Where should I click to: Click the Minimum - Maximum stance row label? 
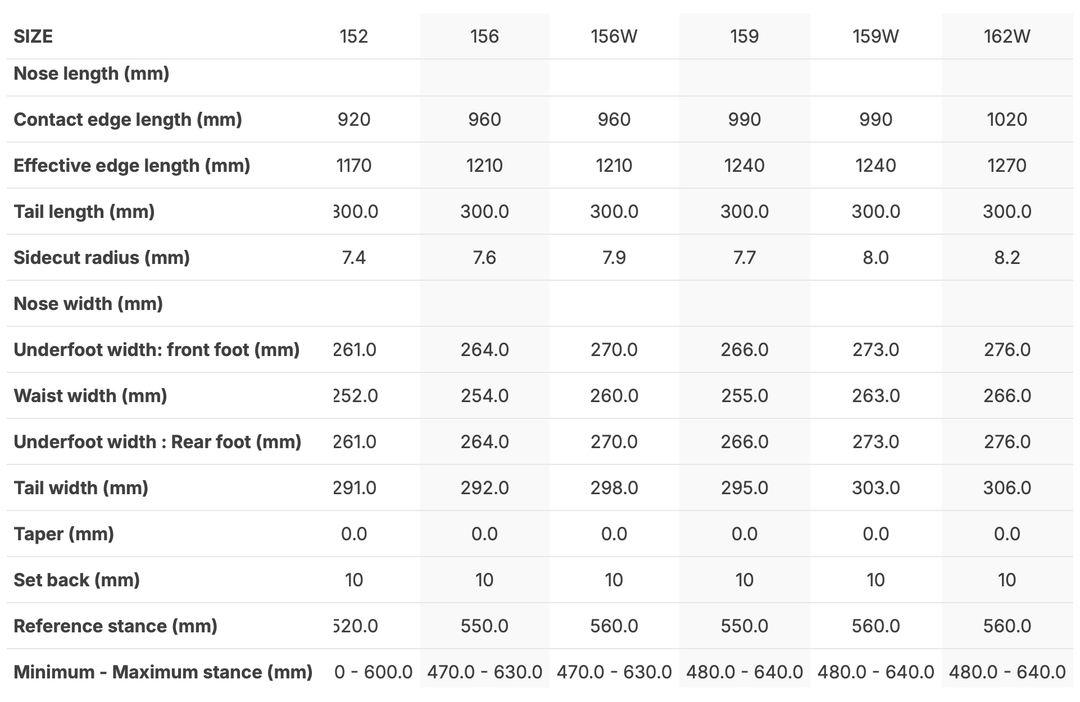[x=163, y=671]
